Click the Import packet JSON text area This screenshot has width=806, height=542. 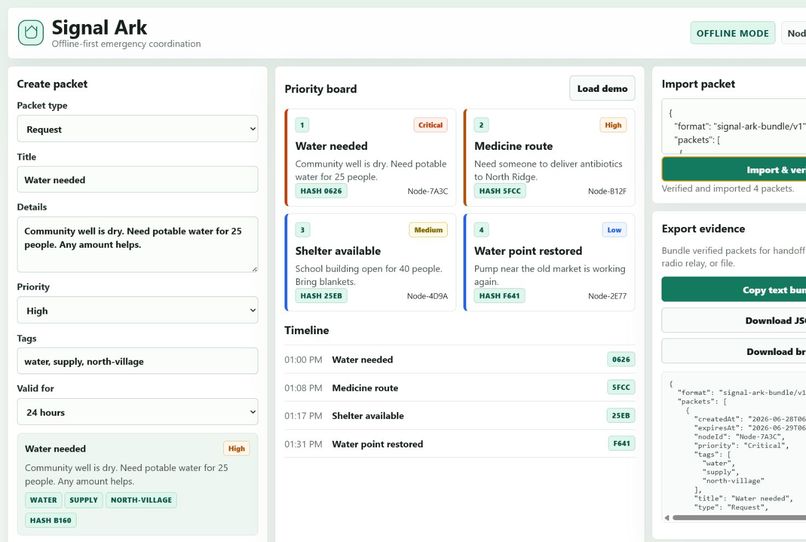coord(734,127)
